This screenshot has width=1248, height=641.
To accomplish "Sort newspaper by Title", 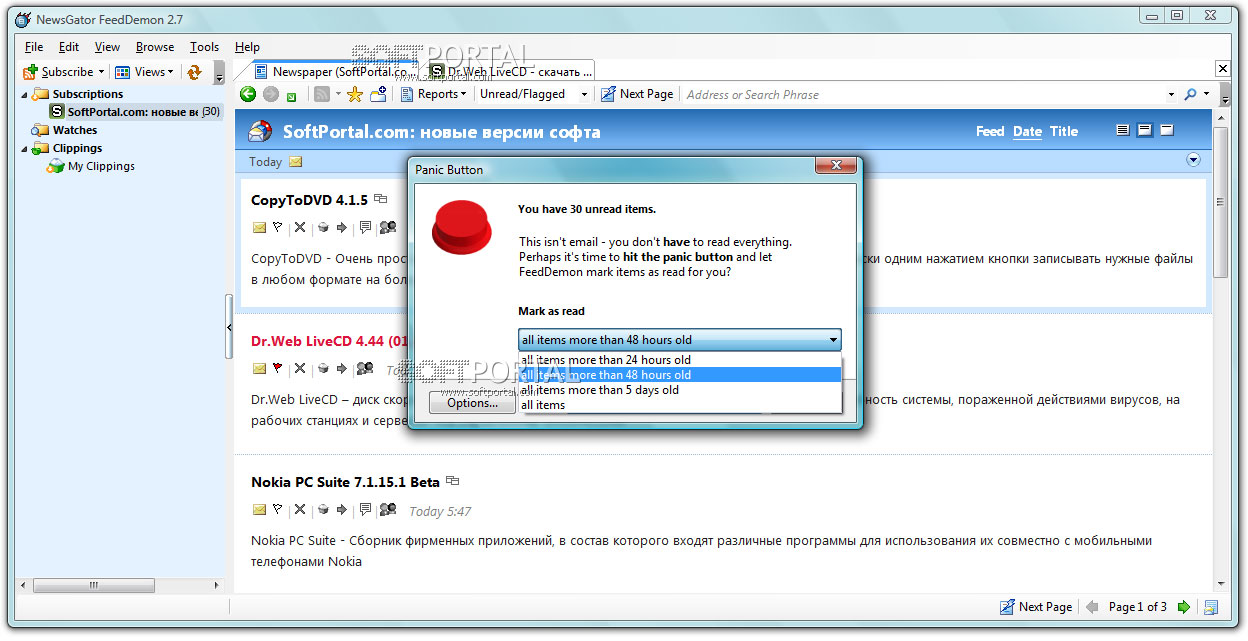I will pyautogui.click(x=1064, y=131).
